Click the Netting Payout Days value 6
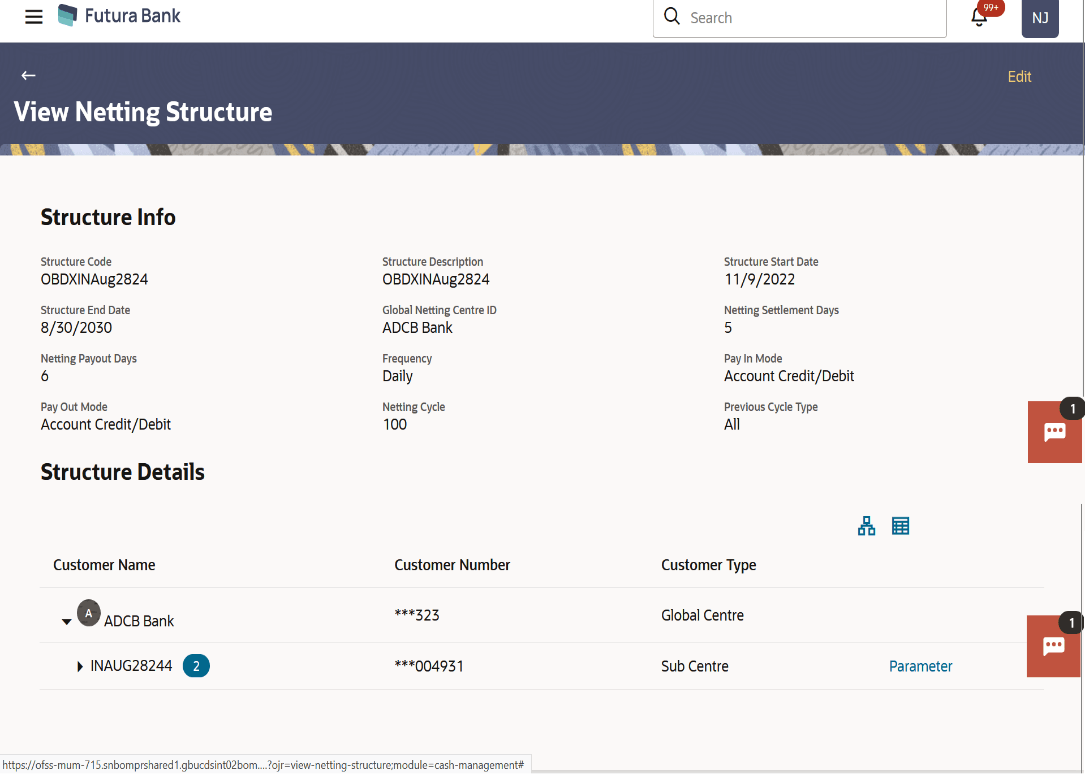Image resolution: width=1085 pixels, height=776 pixels. [x=44, y=376]
